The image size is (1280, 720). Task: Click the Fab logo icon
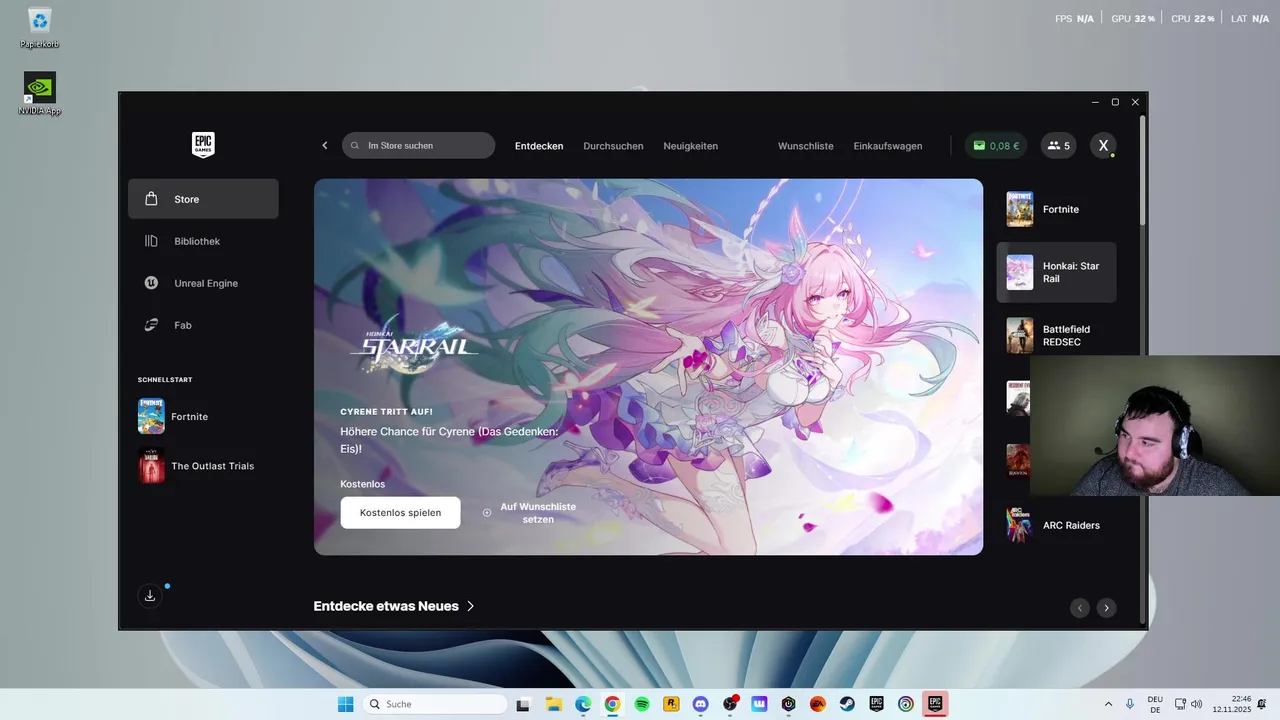[151, 325]
